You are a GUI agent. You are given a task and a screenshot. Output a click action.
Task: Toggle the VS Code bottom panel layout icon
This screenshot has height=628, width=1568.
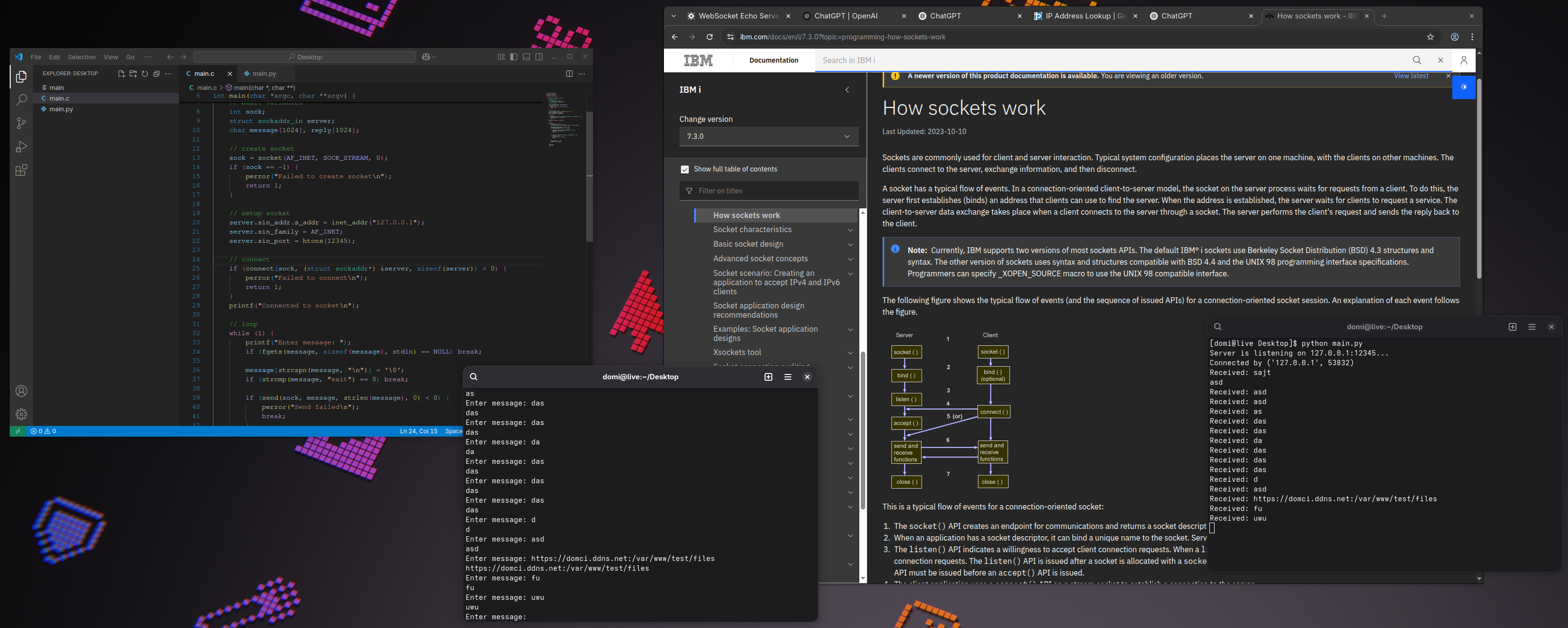pyautogui.click(x=526, y=57)
